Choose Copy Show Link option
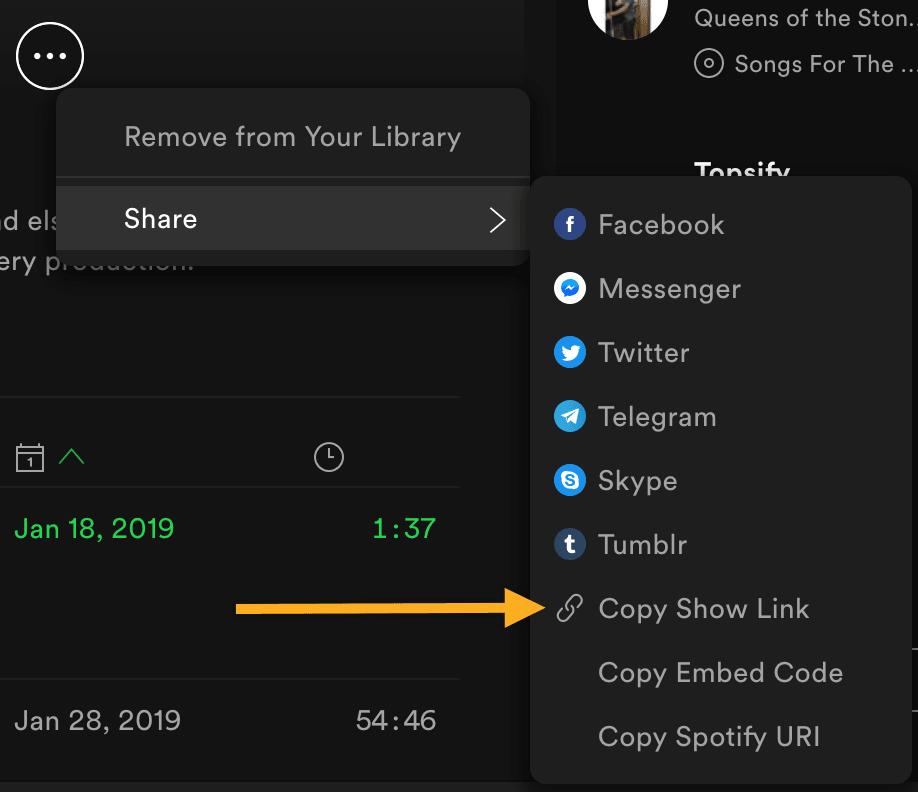This screenshot has height=792, width=918. pos(703,608)
